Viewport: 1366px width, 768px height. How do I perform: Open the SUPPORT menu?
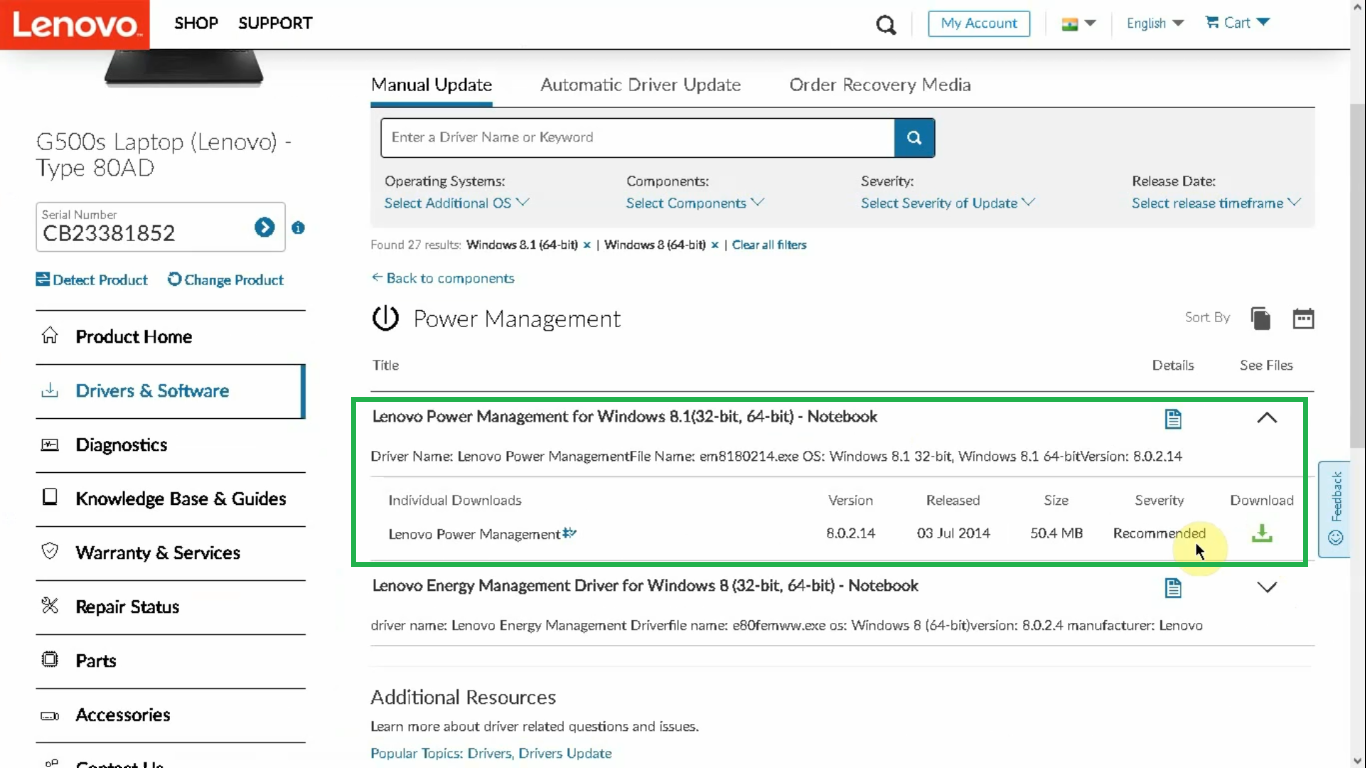pos(275,23)
